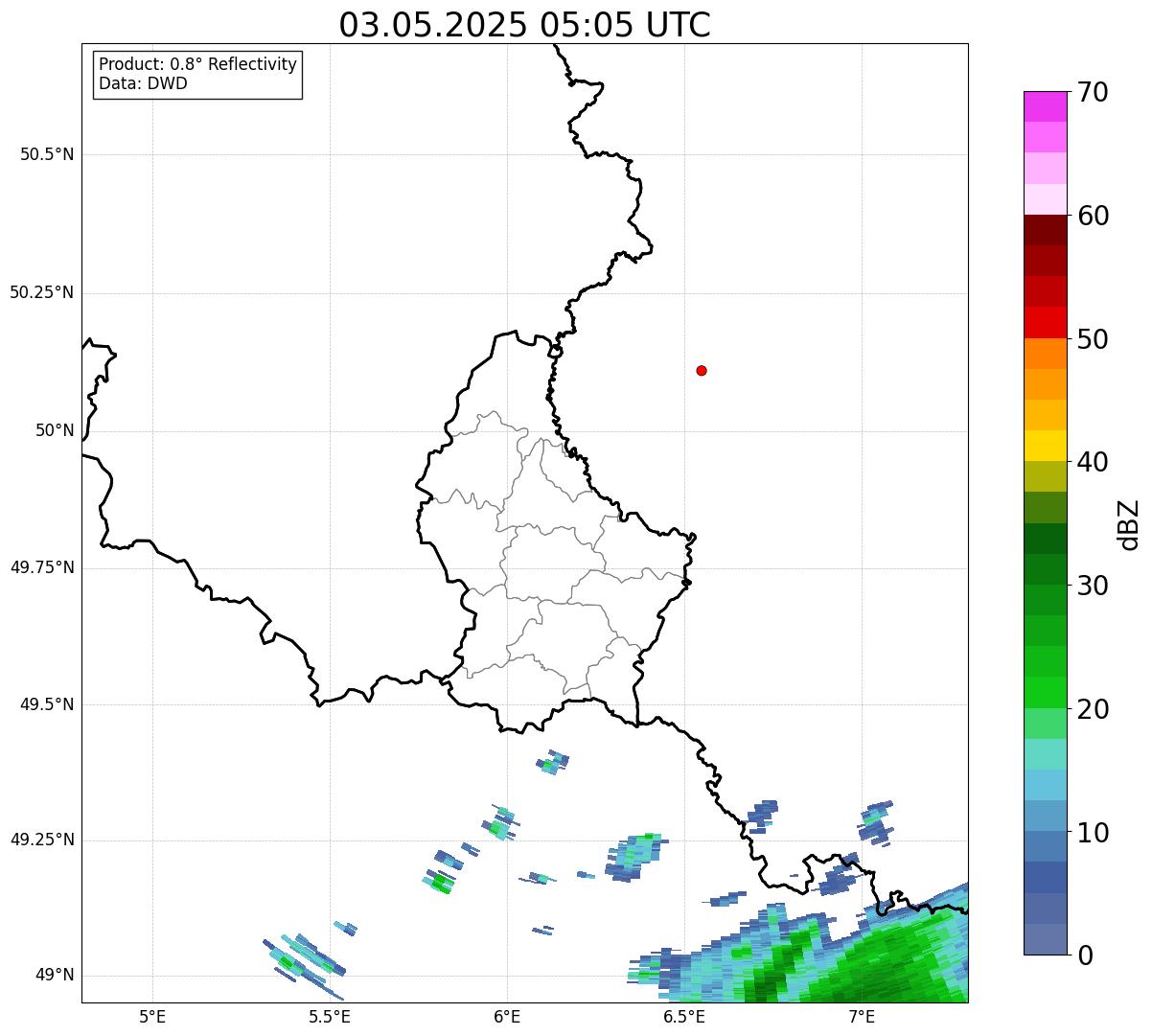
Task: Click the '7°E' longitude label
Action: (862, 1016)
